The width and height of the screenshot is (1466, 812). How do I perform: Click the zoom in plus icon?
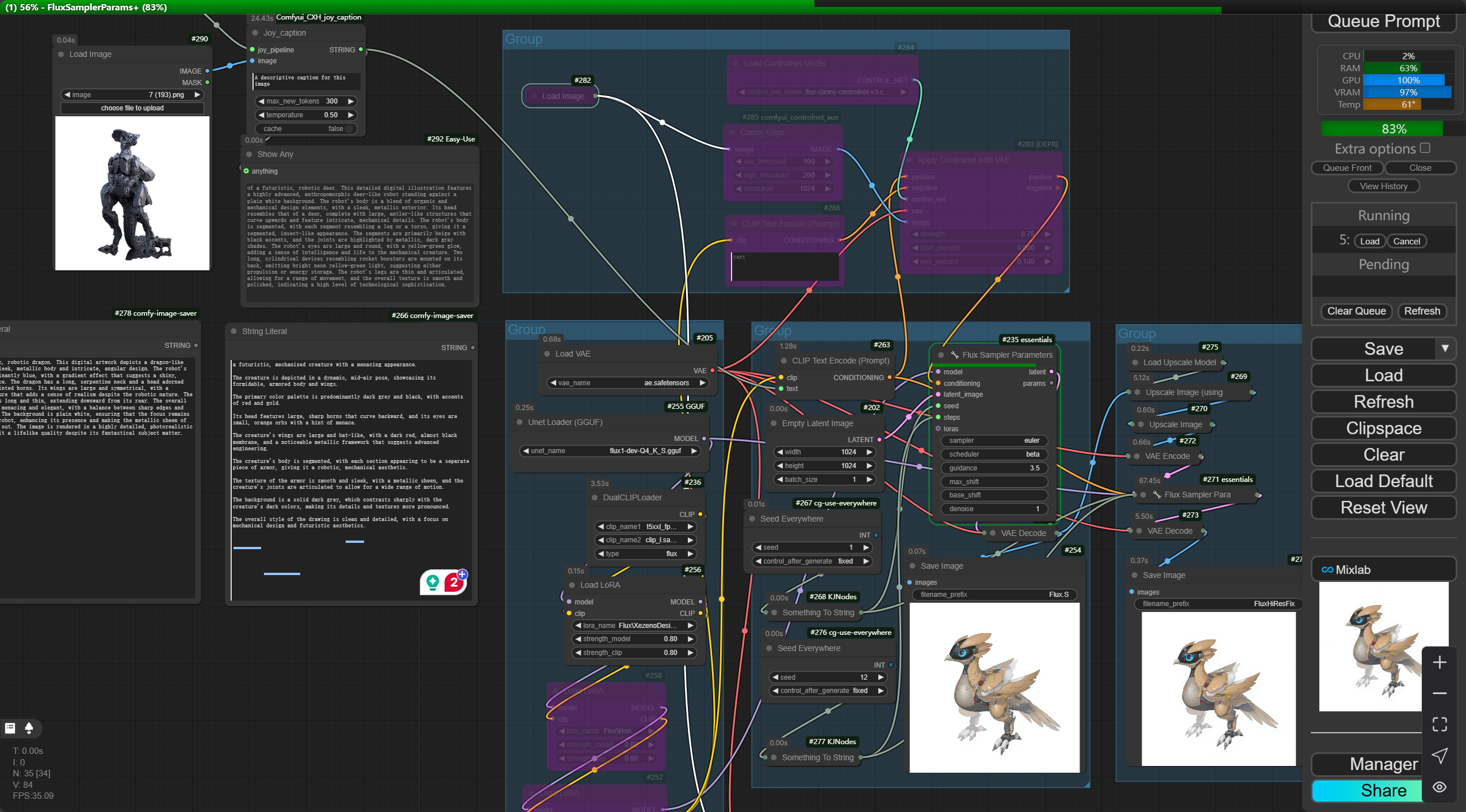tap(1439, 662)
